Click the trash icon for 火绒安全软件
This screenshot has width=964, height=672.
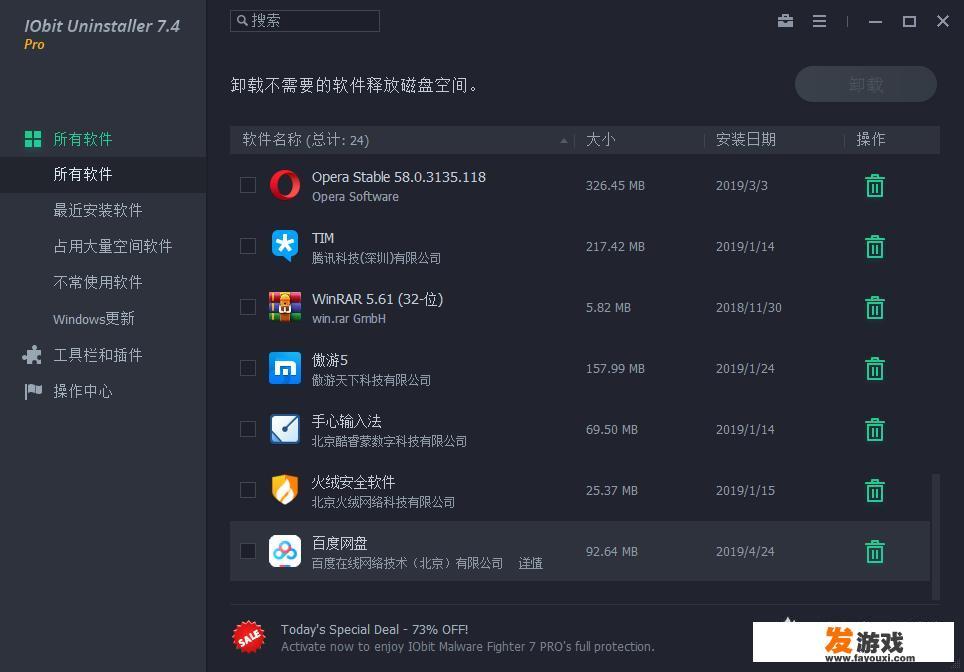[x=874, y=490]
